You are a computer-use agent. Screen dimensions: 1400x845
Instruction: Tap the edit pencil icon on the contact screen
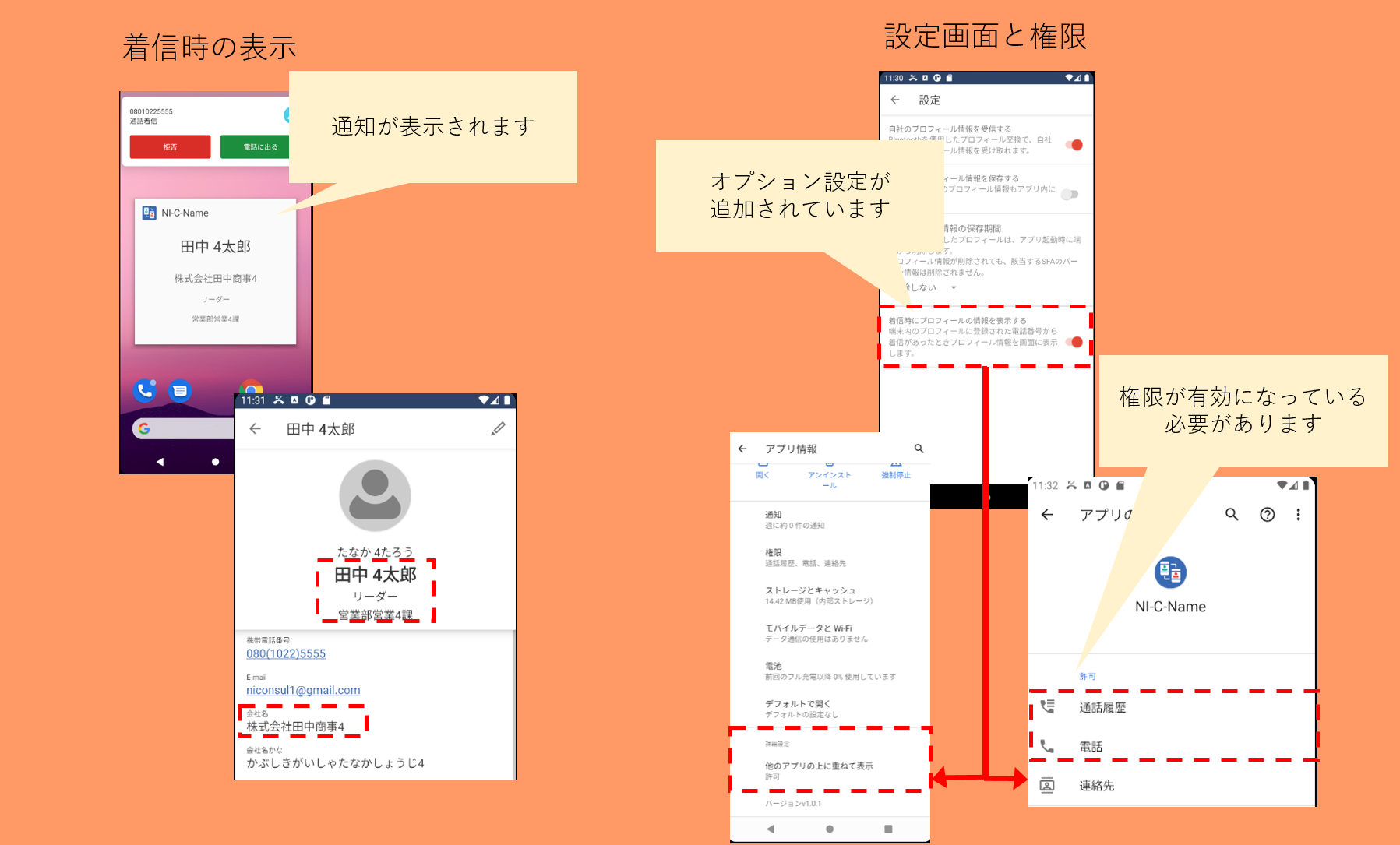click(498, 429)
